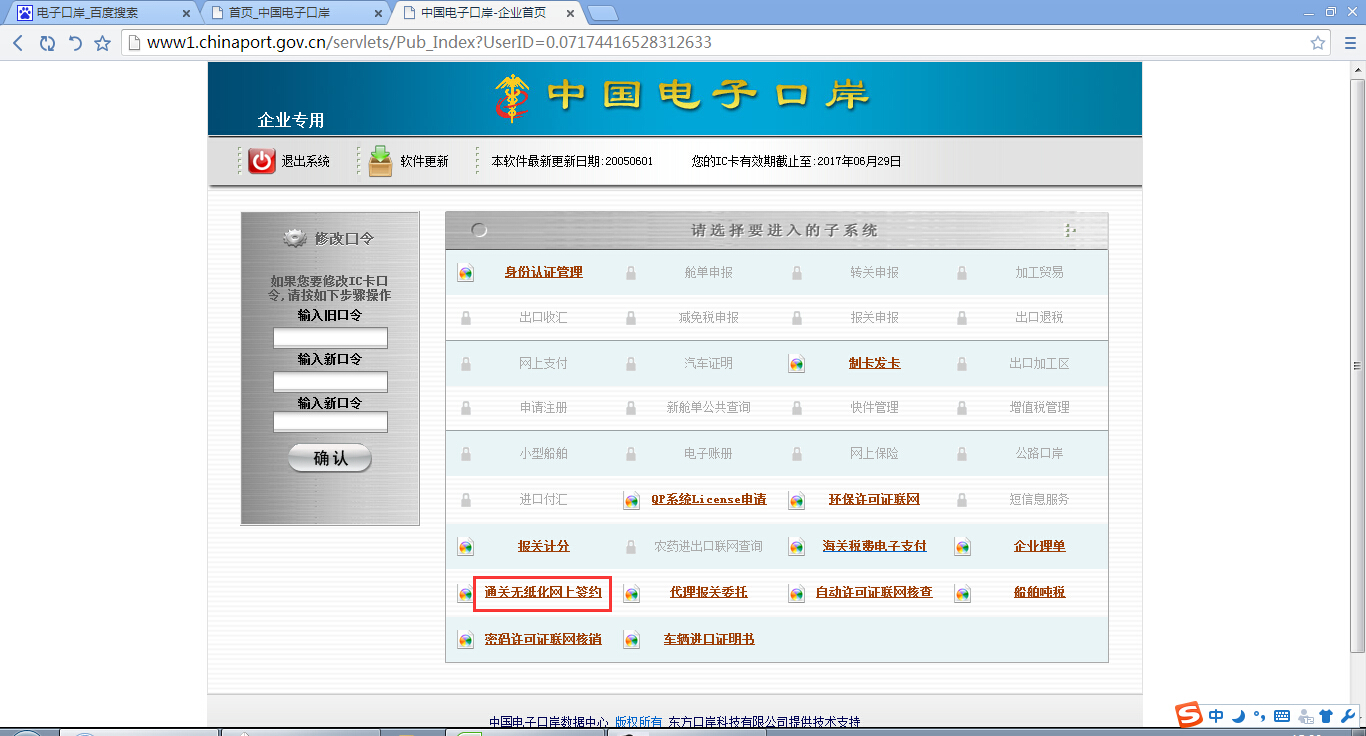The height and width of the screenshot is (736, 1366).
Task: Click the browser address bar URL
Action: click(429, 43)
